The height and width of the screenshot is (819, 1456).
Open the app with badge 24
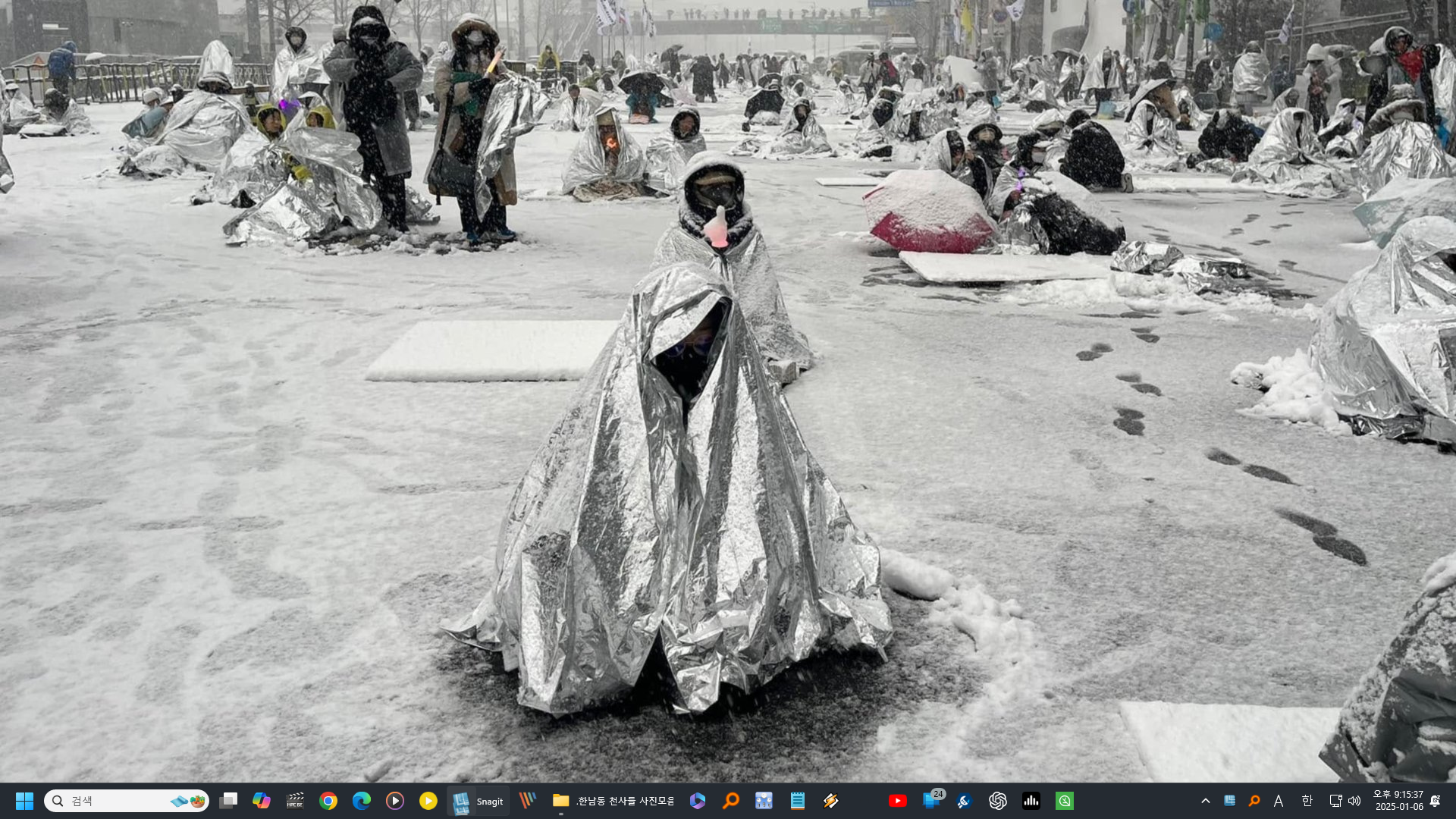(x=931, y=801)
